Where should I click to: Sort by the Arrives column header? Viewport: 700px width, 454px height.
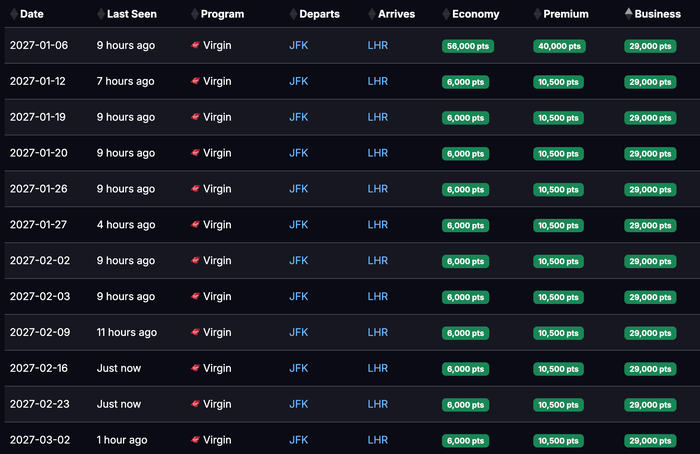pos(392,14)
